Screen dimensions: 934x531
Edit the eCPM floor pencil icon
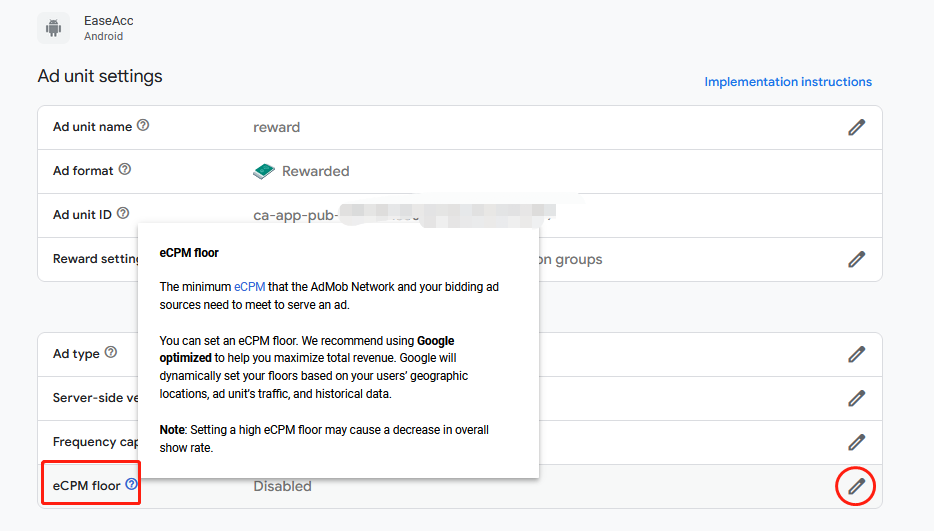coord(857,486)
